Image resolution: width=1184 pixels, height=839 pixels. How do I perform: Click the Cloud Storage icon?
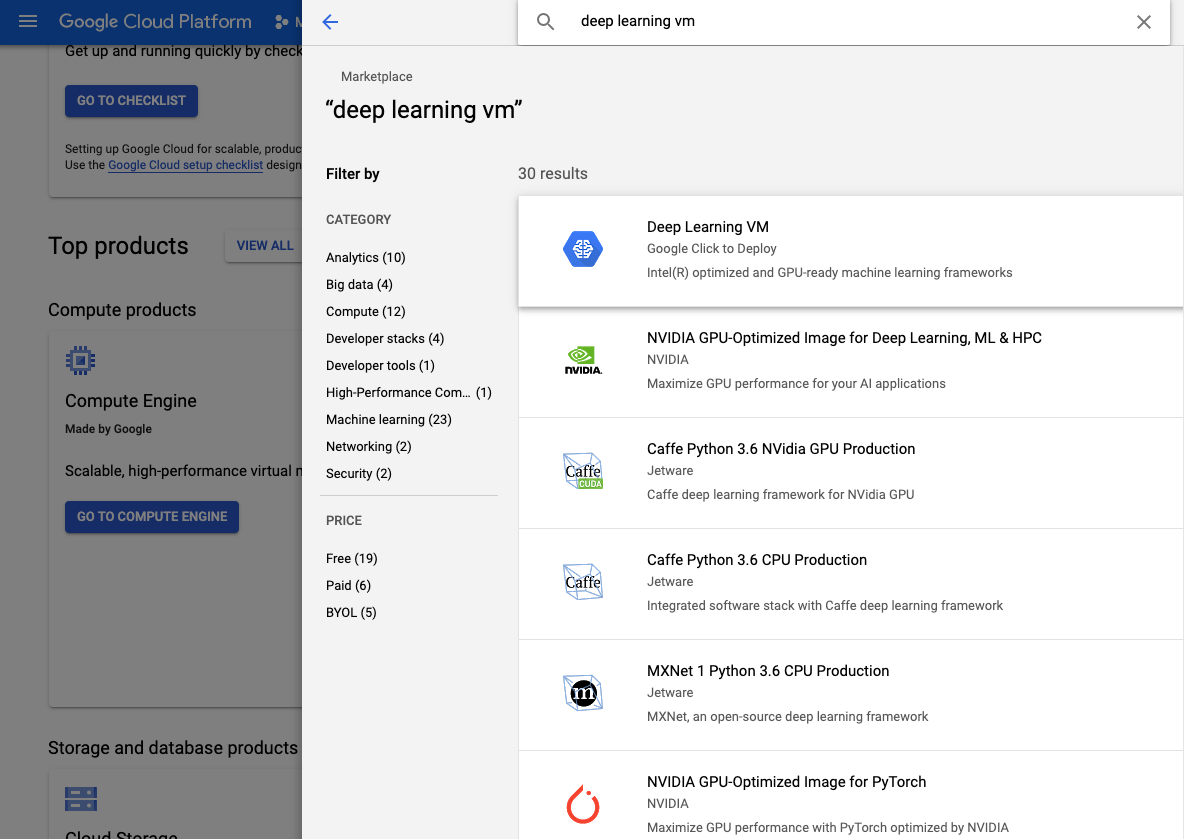81,799
